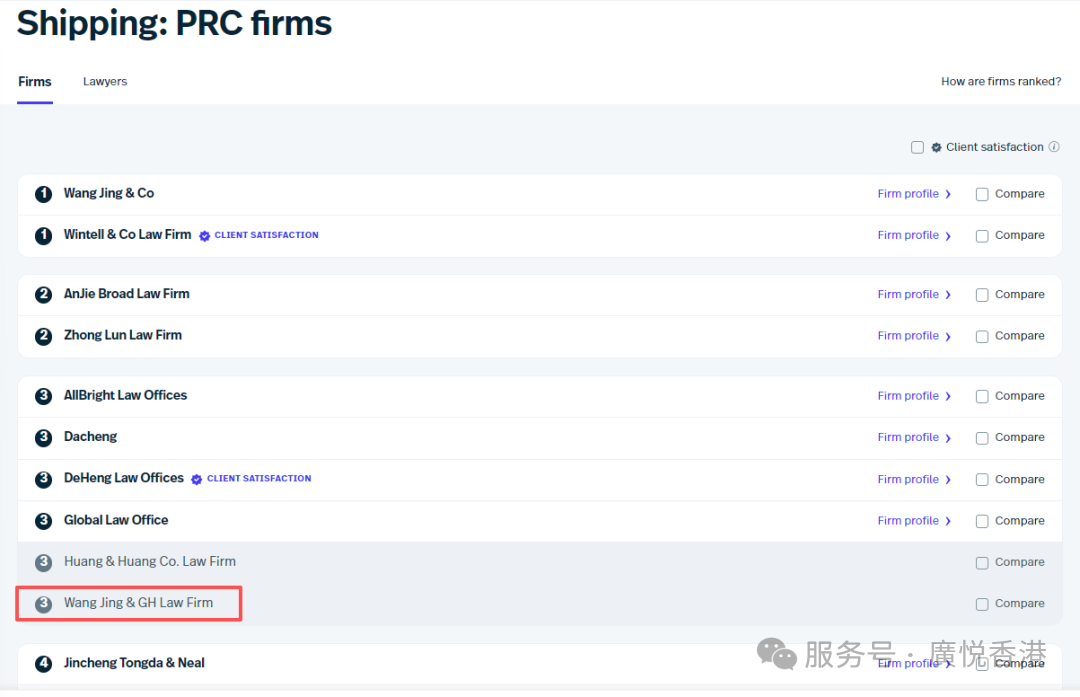
Task: Click the gear badge icon in the Client satisfaction filter
Action: [937, 147]
